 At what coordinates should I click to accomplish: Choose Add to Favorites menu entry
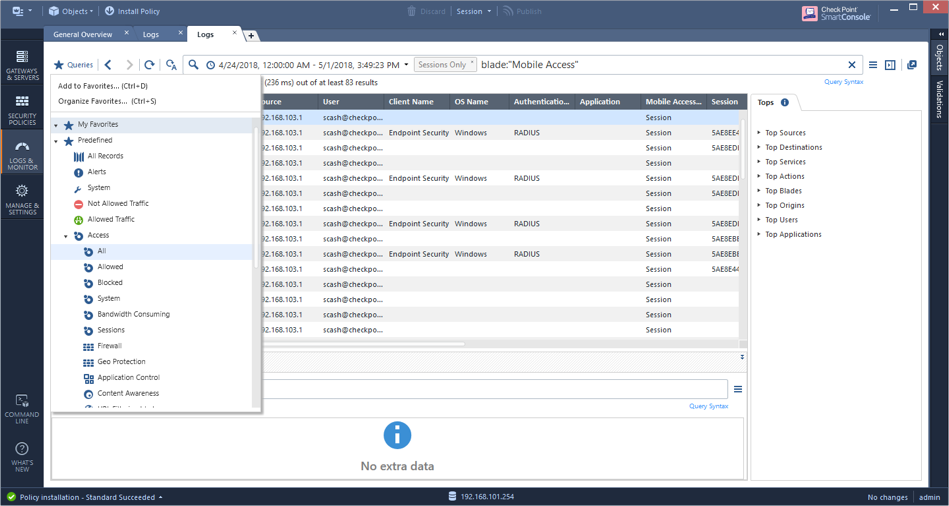[103, 86]
